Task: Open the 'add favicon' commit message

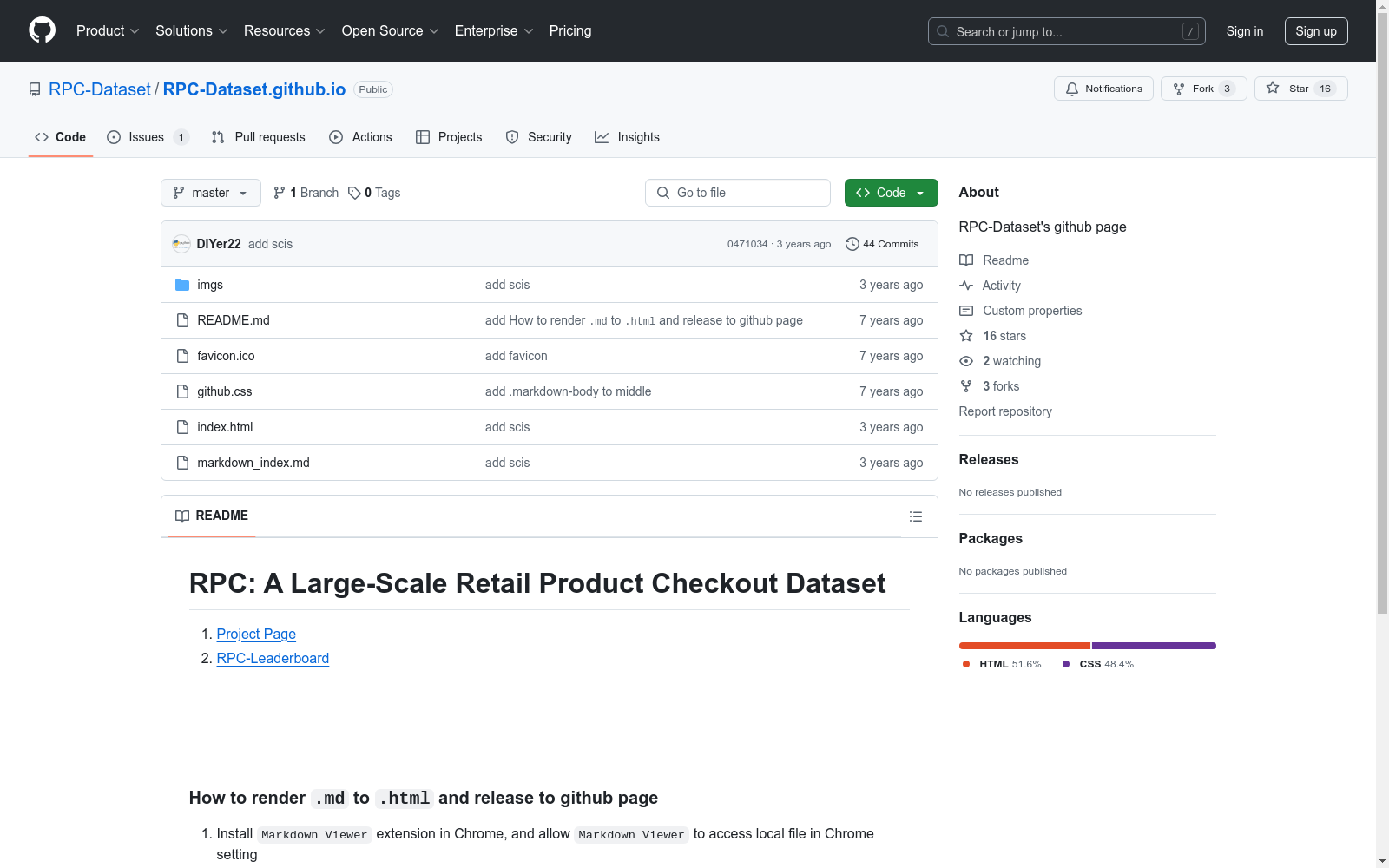Action: [x=517, y=356]
